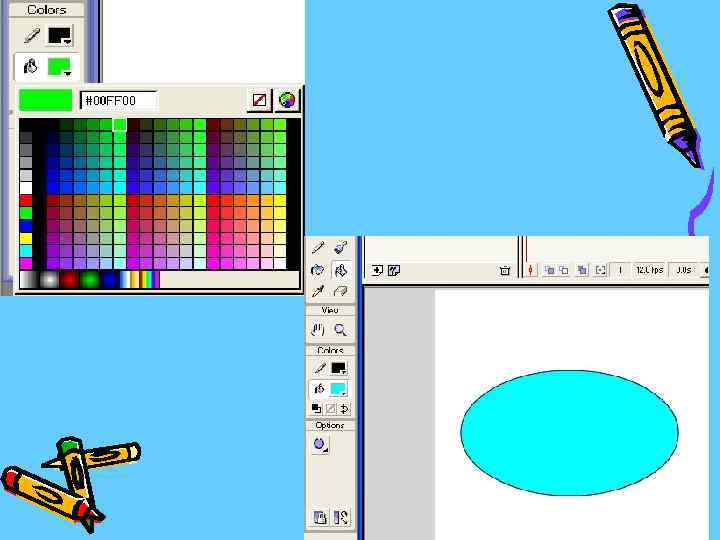
Task: Click the stroke pencil icon in the upper Colors panel
Action: coord(32,36)
